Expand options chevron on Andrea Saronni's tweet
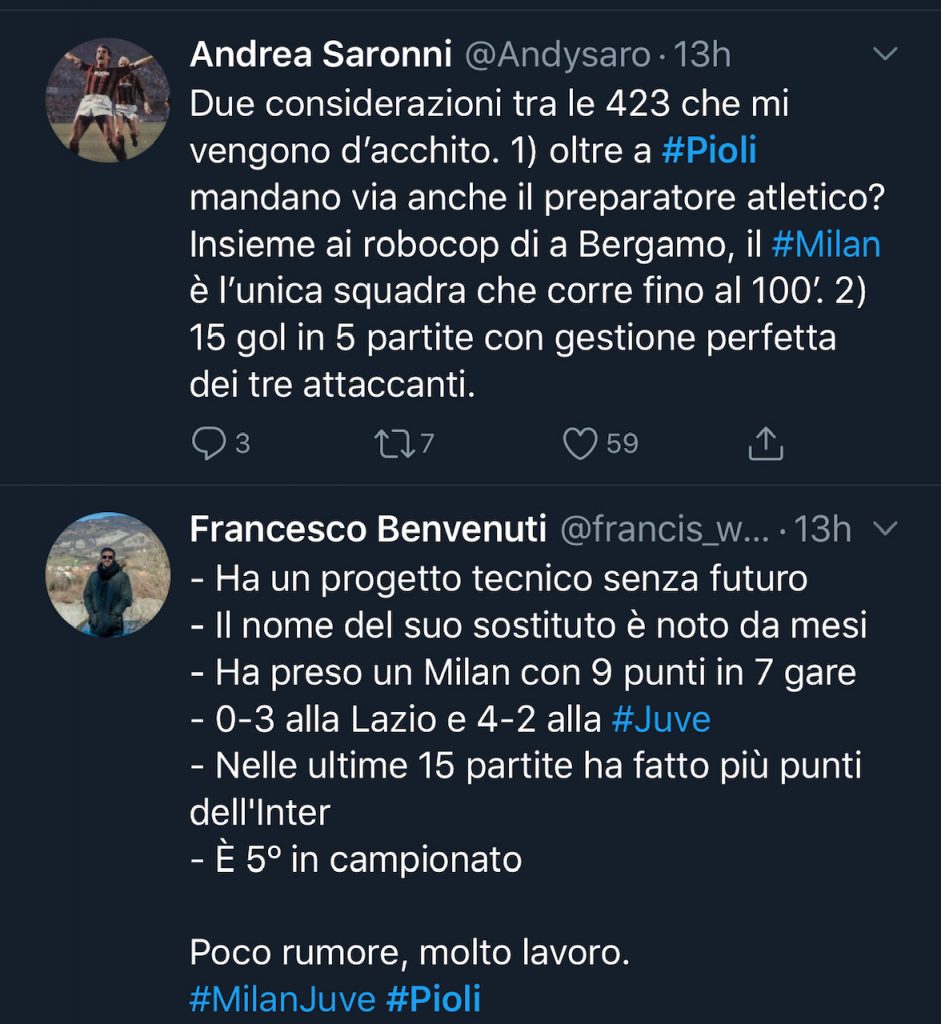This screenshot has width=941, height=1024. (x=886, y=54)
